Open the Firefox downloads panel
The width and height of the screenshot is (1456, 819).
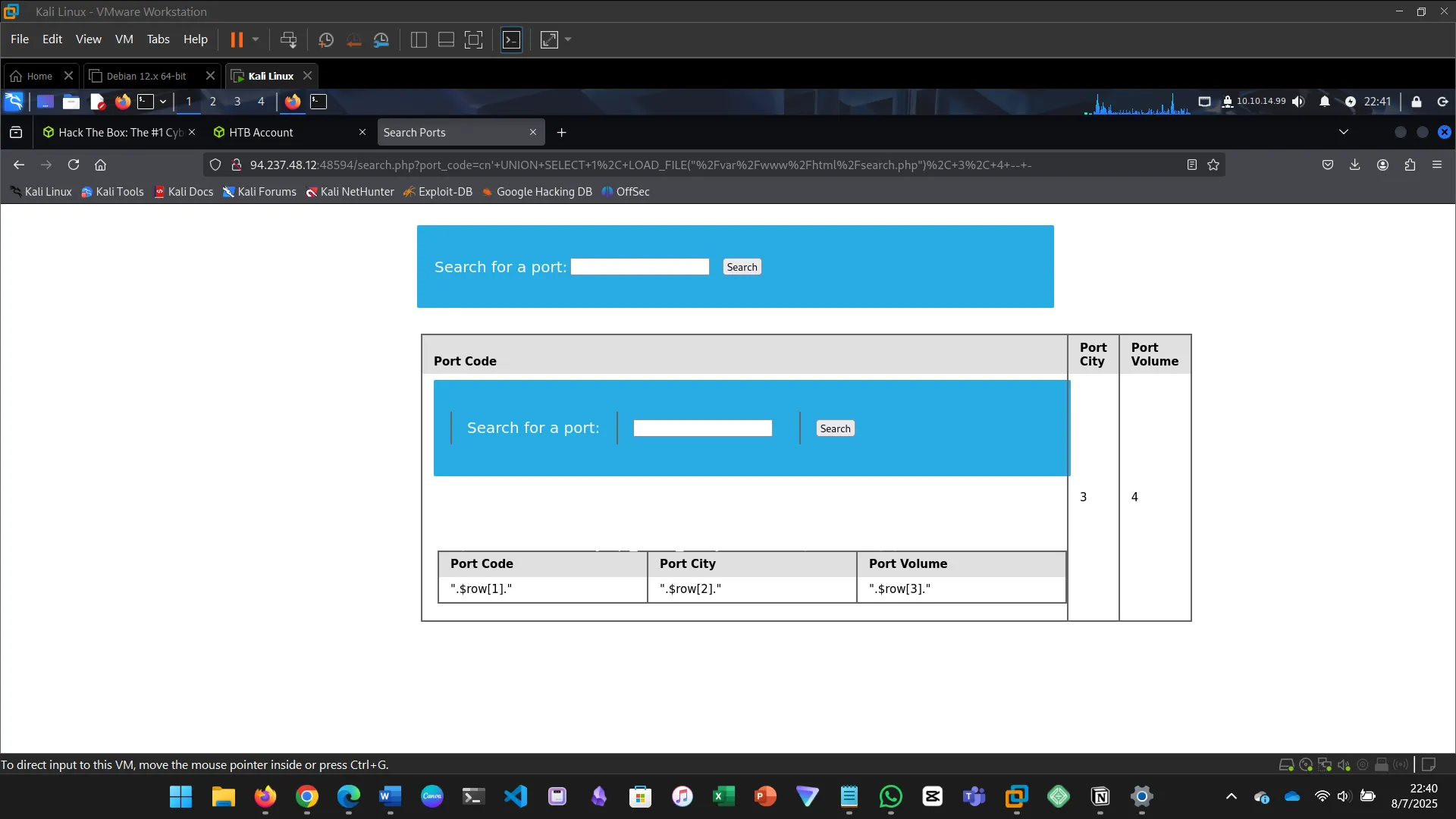[x=1355, y=165]
